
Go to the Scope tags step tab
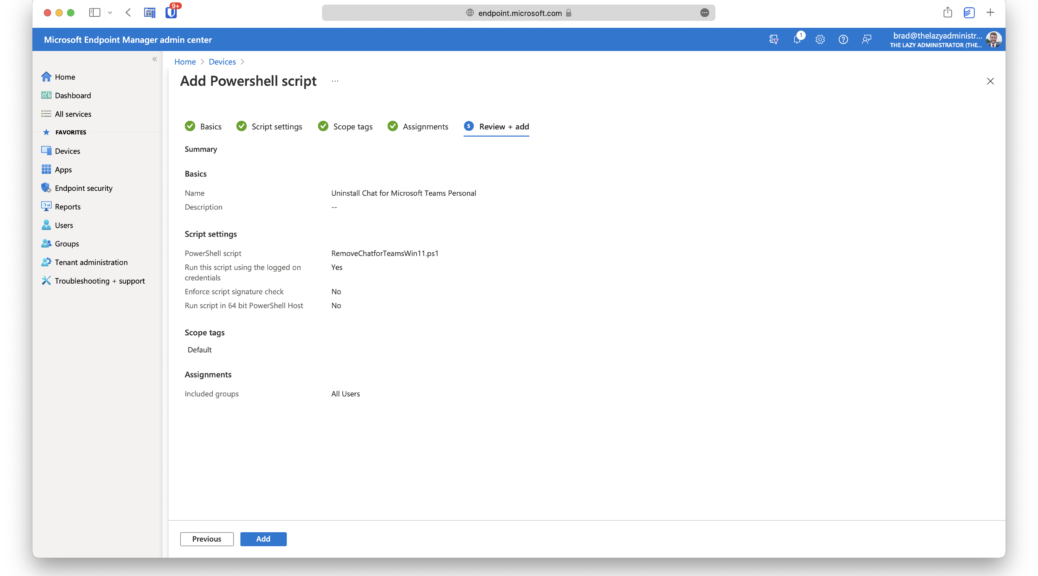[x=345, y=126]
